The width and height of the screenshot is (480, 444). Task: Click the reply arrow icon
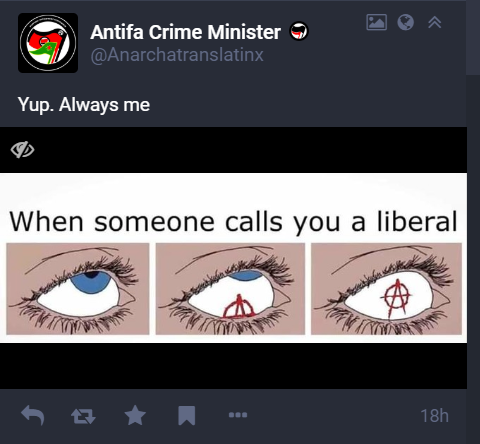coord(33,415)
